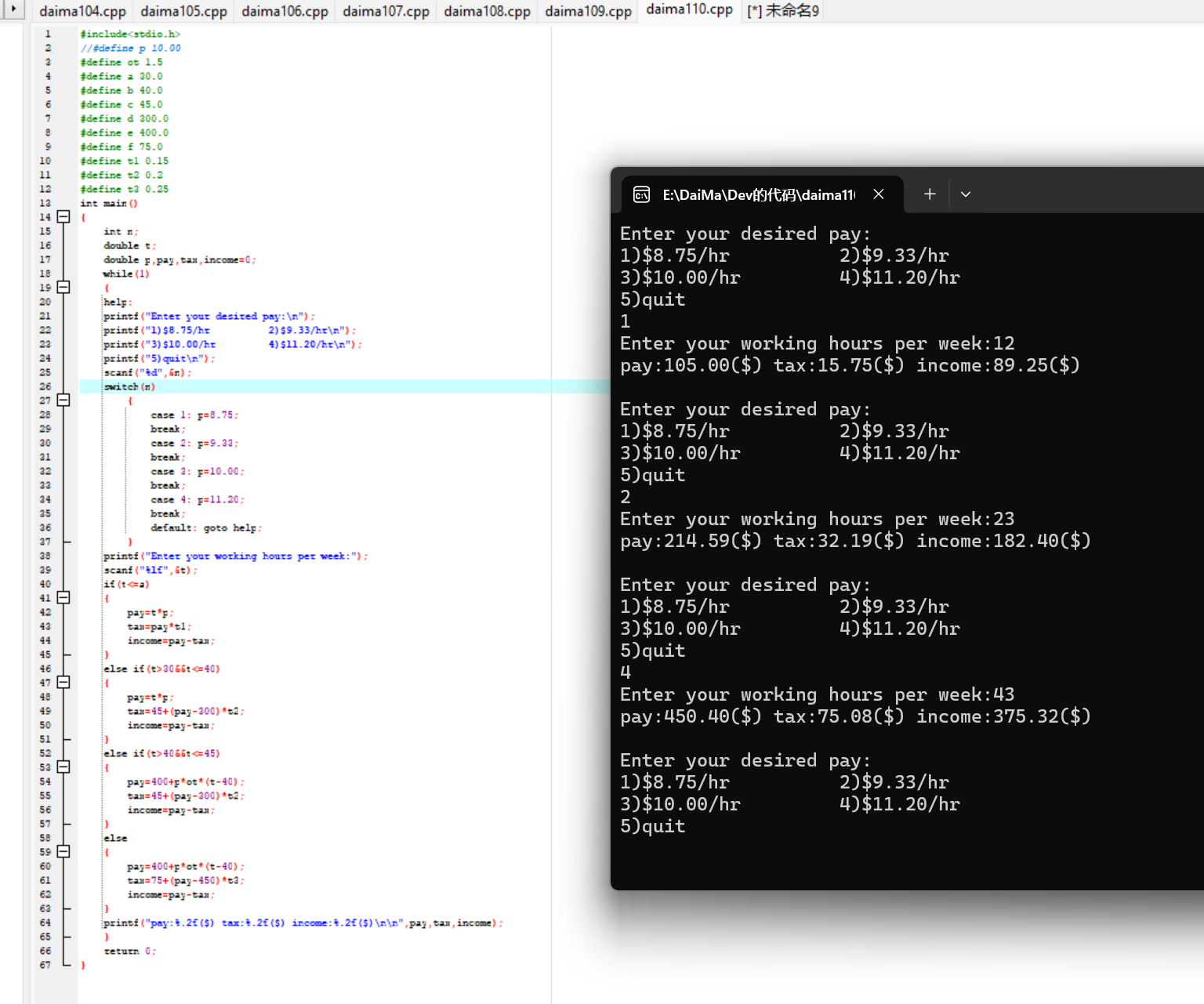The width and height of the screenshot is (1204, 1004).
Task: Click line number 26 in the gutter
Action: coord(45,386)
